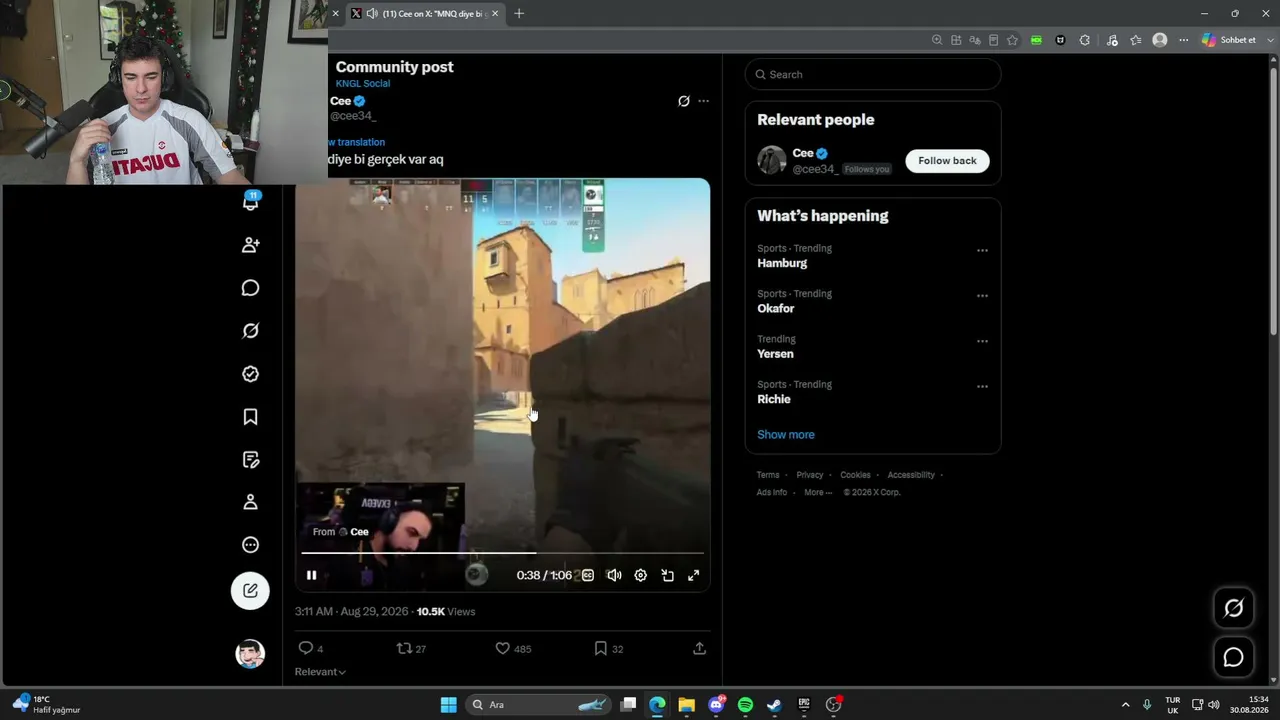Open Bookmarks in the X sidebar
Viewport: 1280px width, 720px height.
(x=251, y=417)
